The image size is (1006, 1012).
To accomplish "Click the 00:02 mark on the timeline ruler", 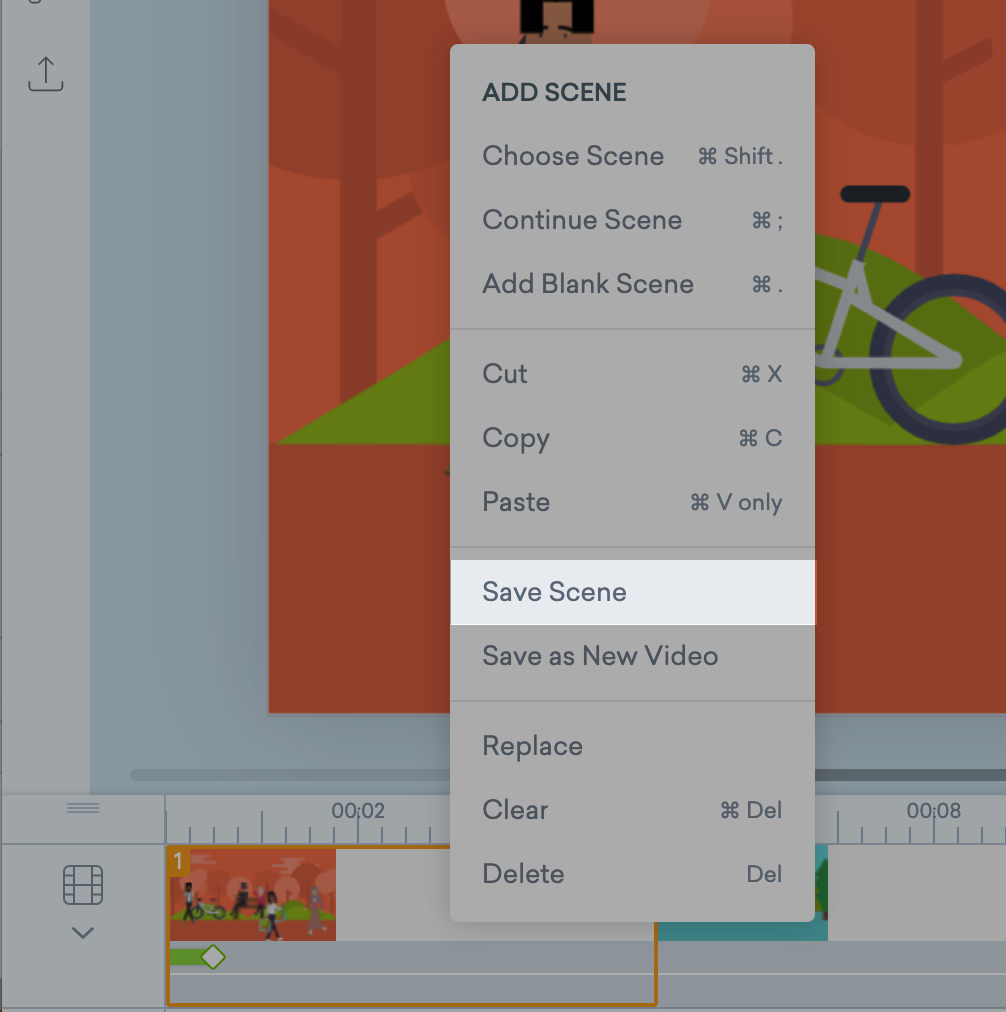I will (360, 812).
